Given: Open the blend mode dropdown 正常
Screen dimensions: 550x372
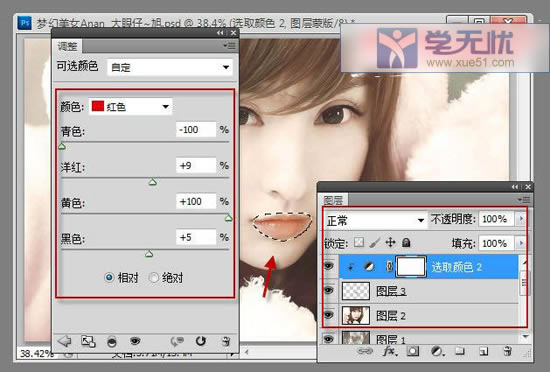Looking at the screenshot, I should (375, 221).
